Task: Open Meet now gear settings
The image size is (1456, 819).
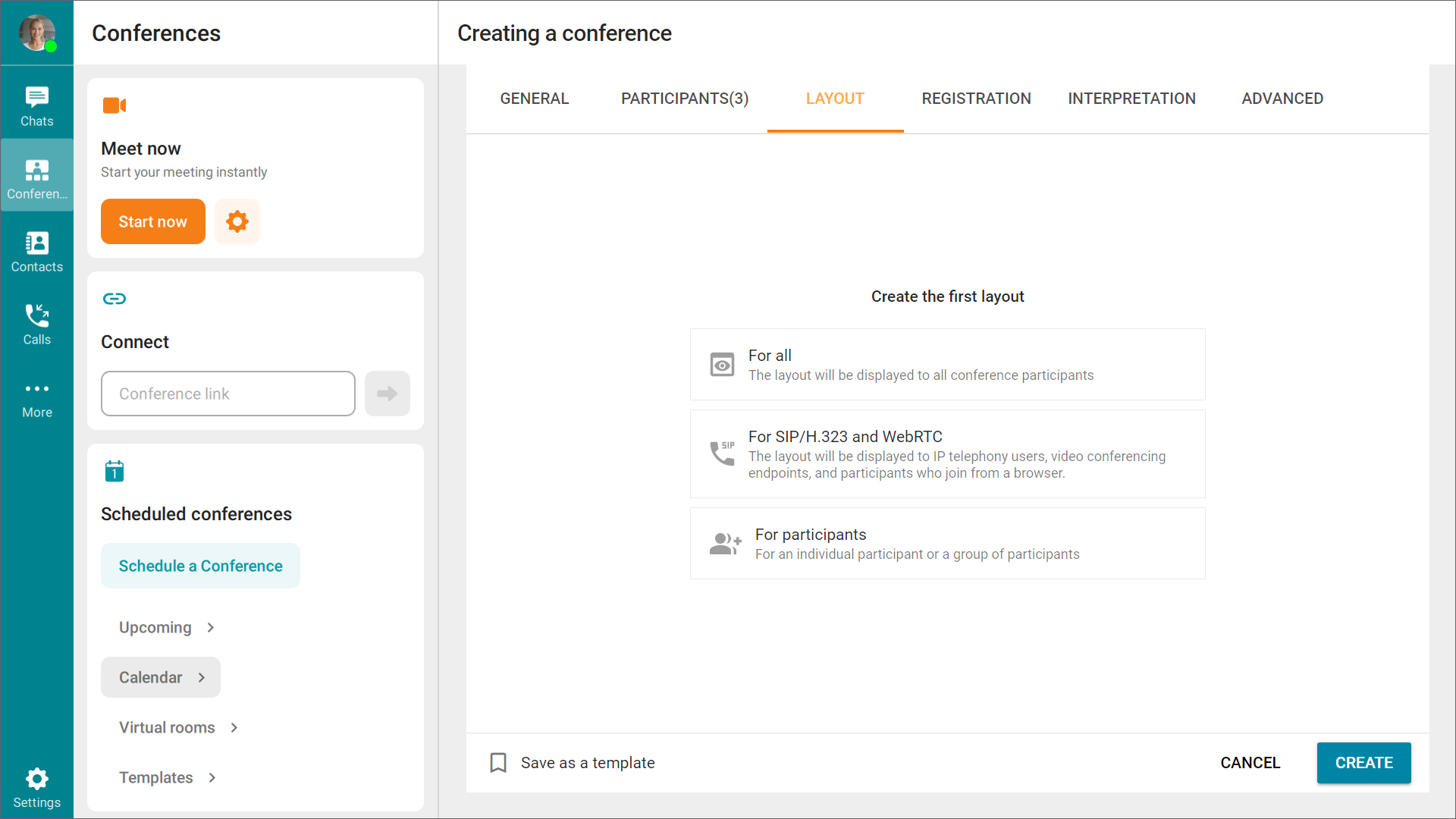Action: [237, 221]
